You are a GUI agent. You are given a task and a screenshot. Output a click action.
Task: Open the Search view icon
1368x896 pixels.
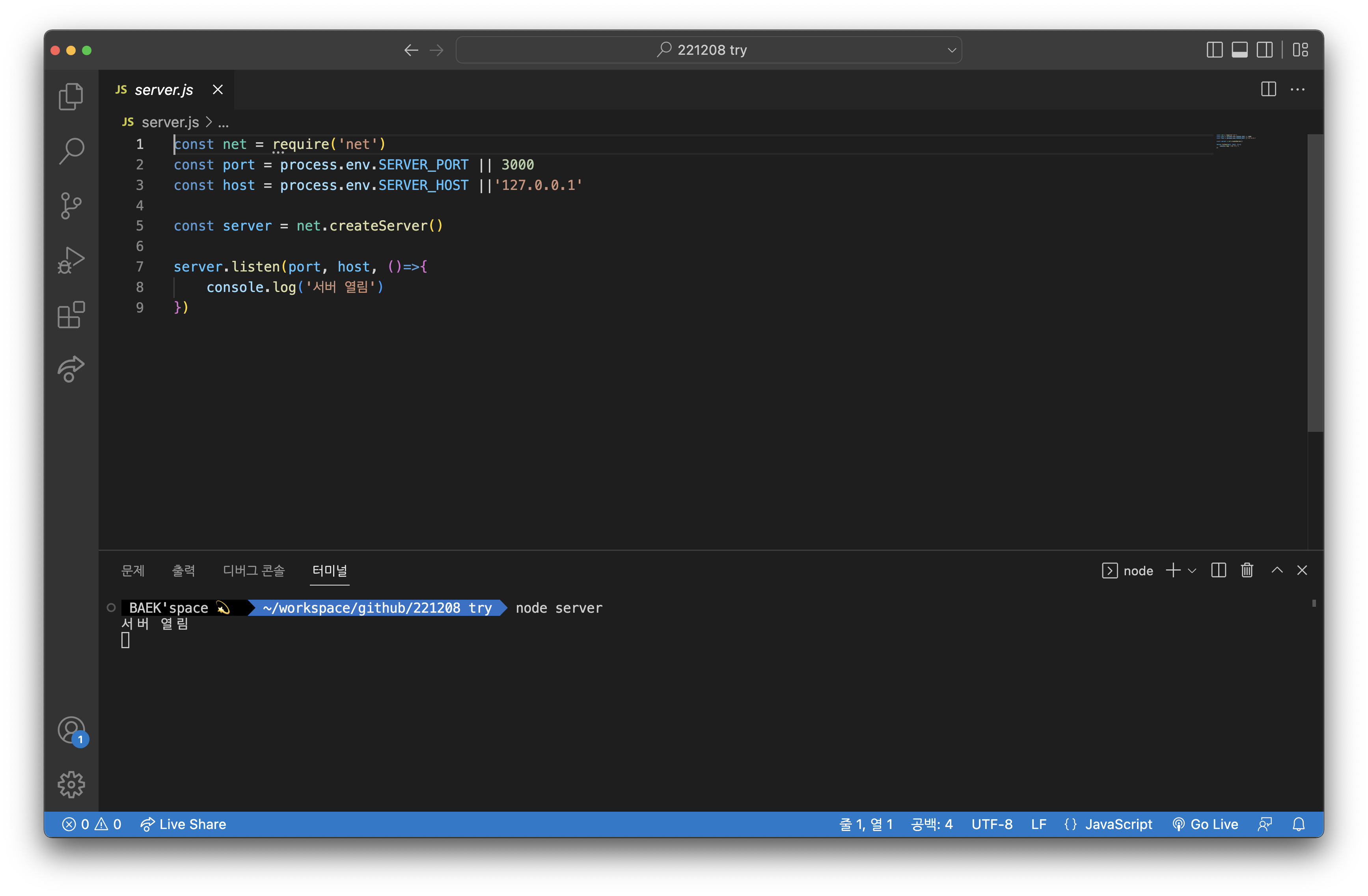(71, 151)
